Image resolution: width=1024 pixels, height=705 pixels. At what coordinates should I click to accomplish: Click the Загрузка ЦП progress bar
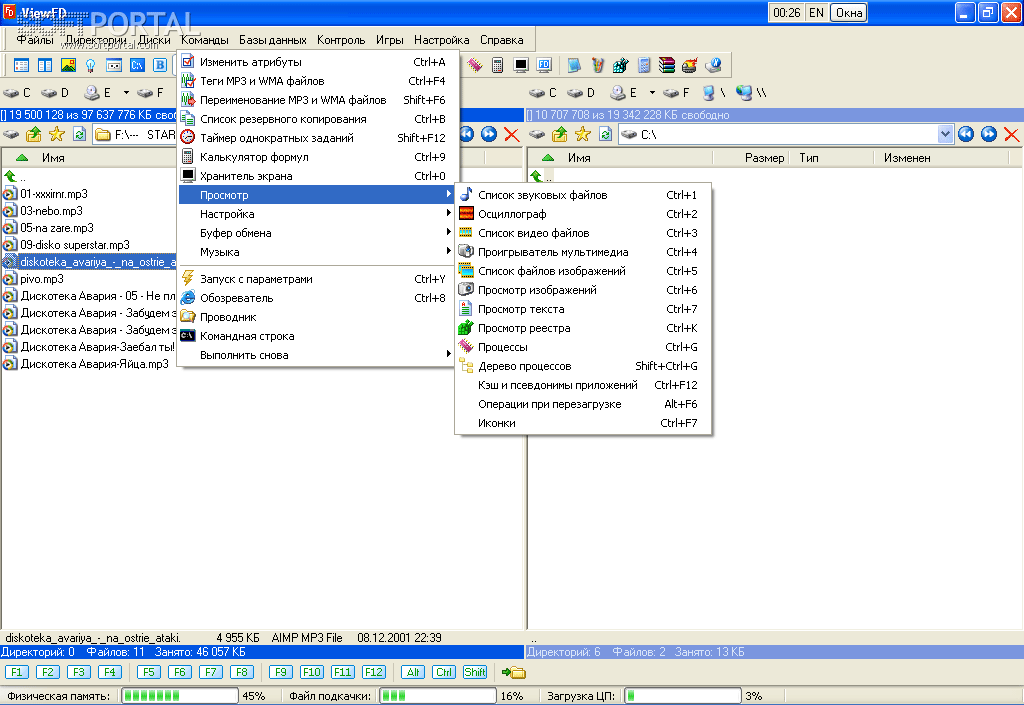pyautogui.click(x=682, y=696)
